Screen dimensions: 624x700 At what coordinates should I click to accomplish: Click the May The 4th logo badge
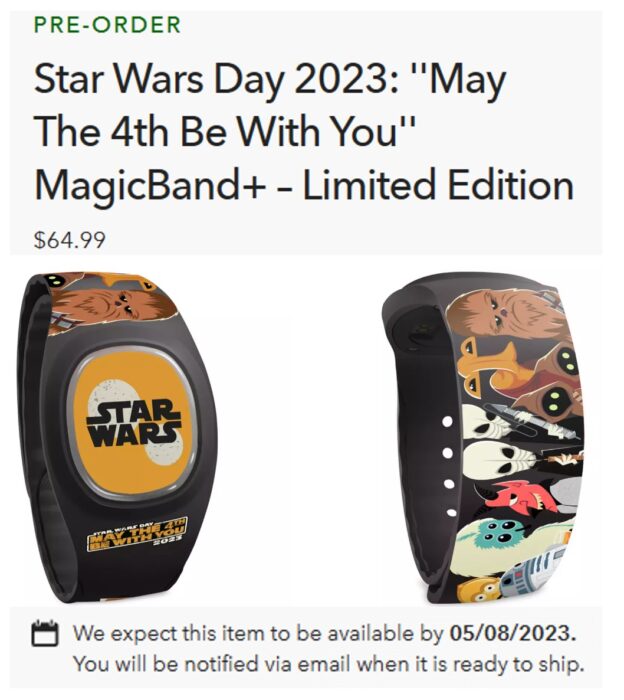pyautogui.click(x=138, y=533)
